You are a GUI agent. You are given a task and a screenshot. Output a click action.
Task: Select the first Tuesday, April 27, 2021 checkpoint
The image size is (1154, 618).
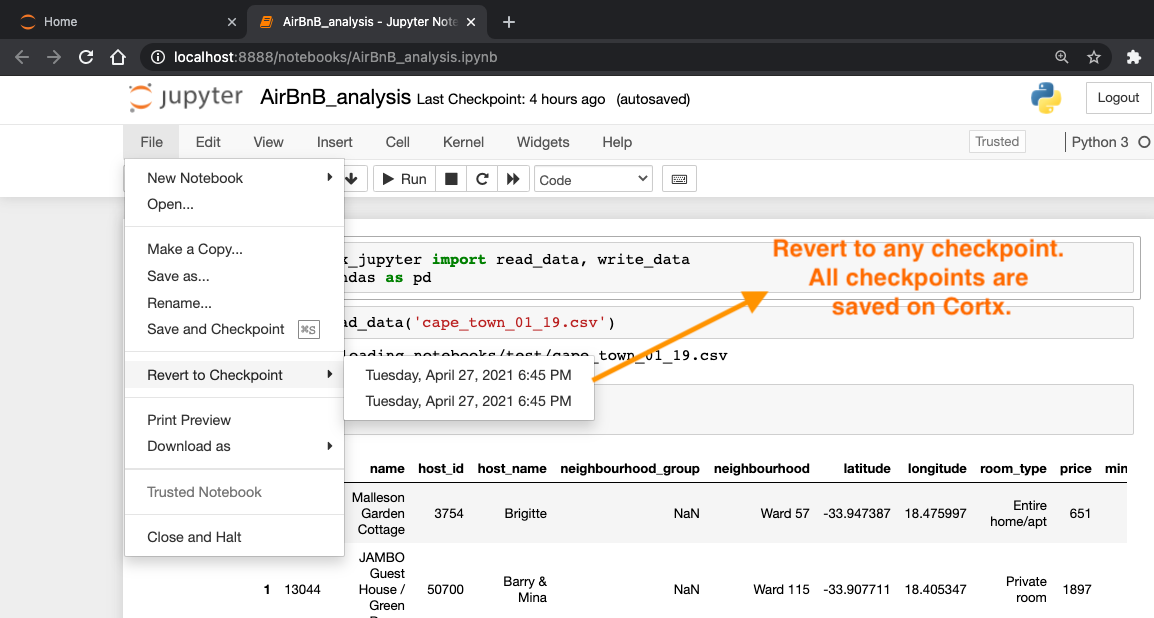point(469,375)
